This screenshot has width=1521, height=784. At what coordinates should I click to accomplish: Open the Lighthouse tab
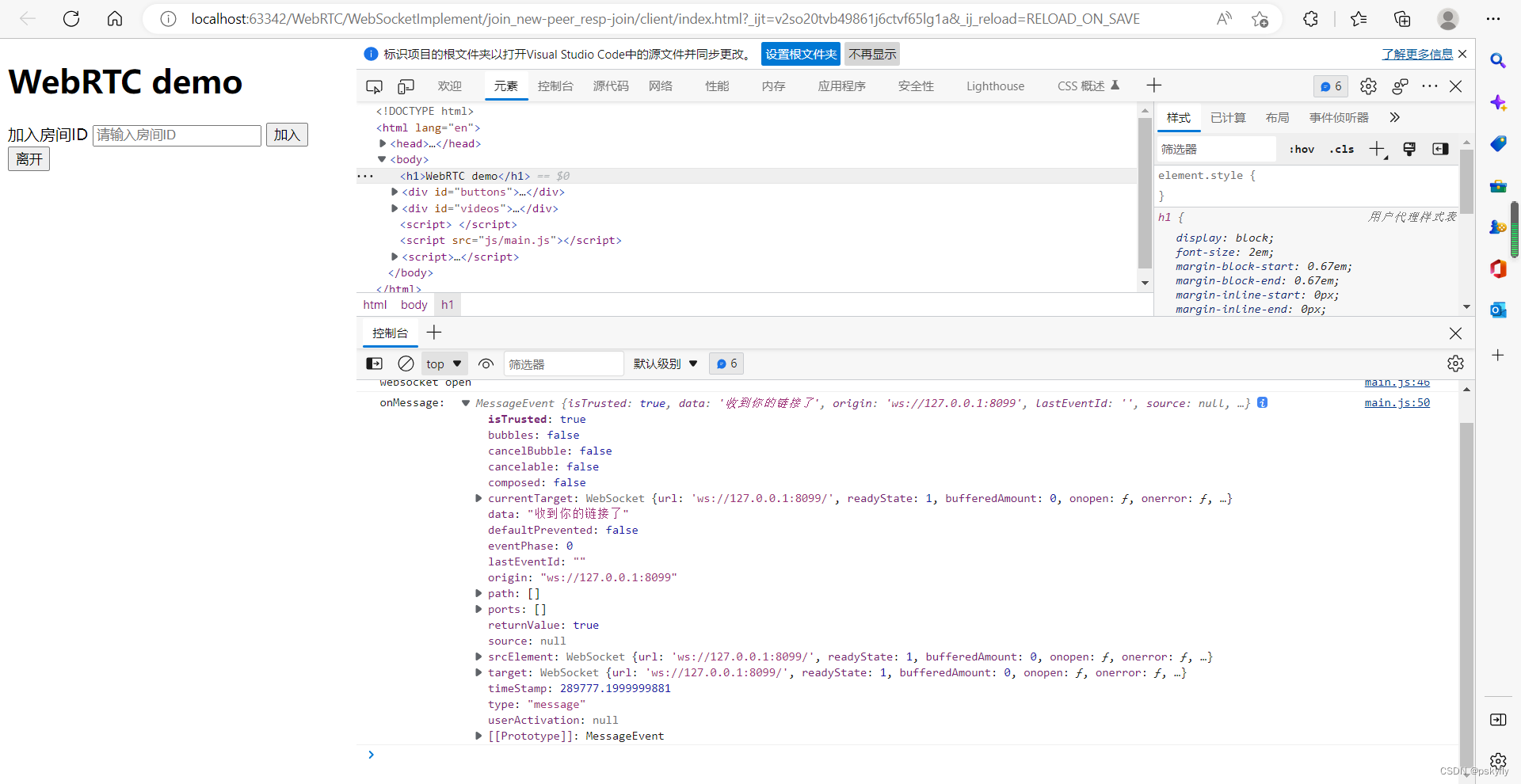tap(995, 86)
